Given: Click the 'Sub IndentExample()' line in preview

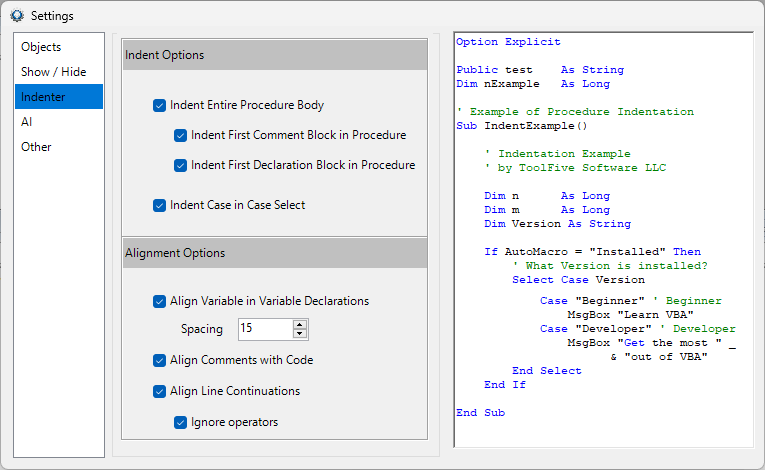Looking at the screenshot, I should (522, 126).
